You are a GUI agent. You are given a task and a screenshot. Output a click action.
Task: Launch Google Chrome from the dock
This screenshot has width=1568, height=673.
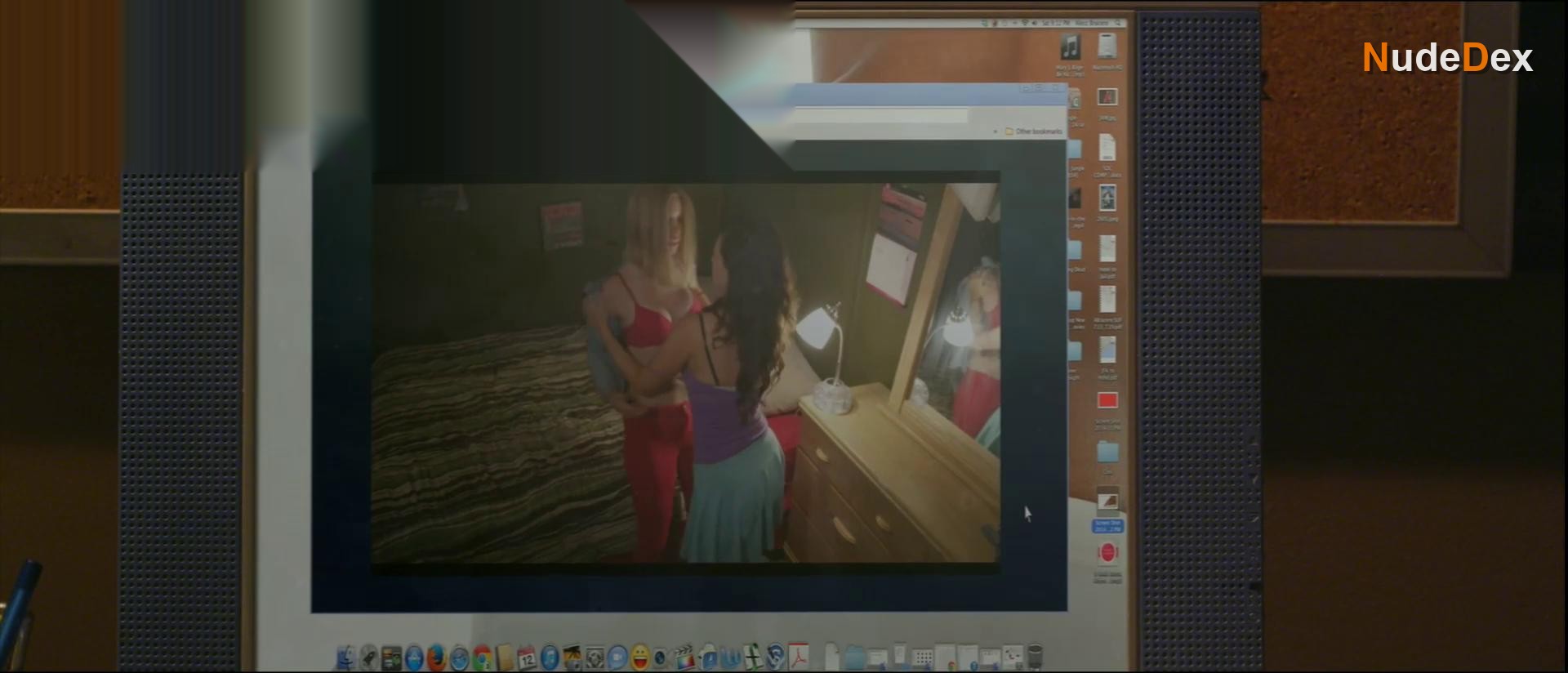pyautogui.click(x=482, y=657)
